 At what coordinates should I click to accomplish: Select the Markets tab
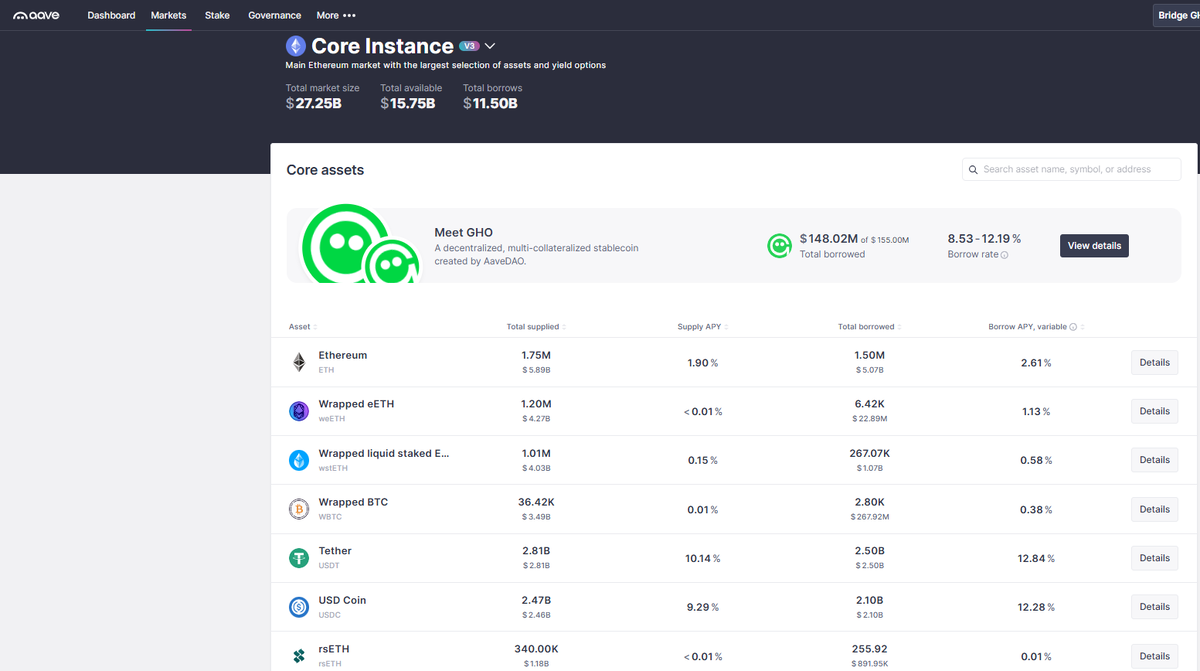coord(169,15)
